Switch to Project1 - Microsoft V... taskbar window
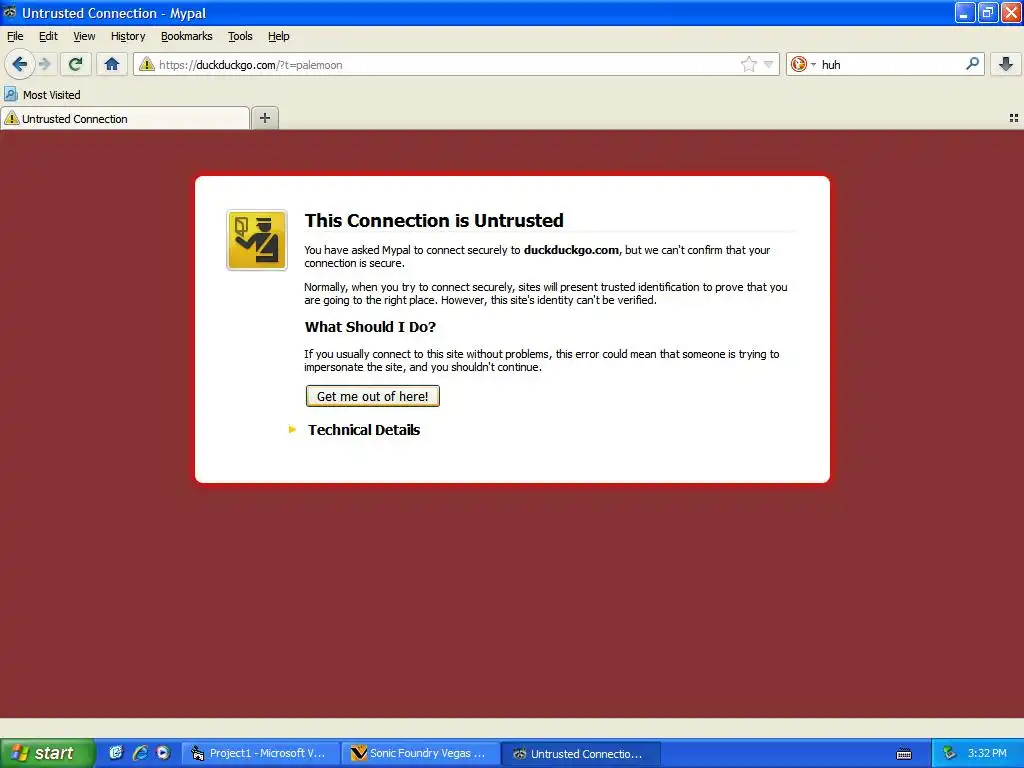 [x=260, y=753]
